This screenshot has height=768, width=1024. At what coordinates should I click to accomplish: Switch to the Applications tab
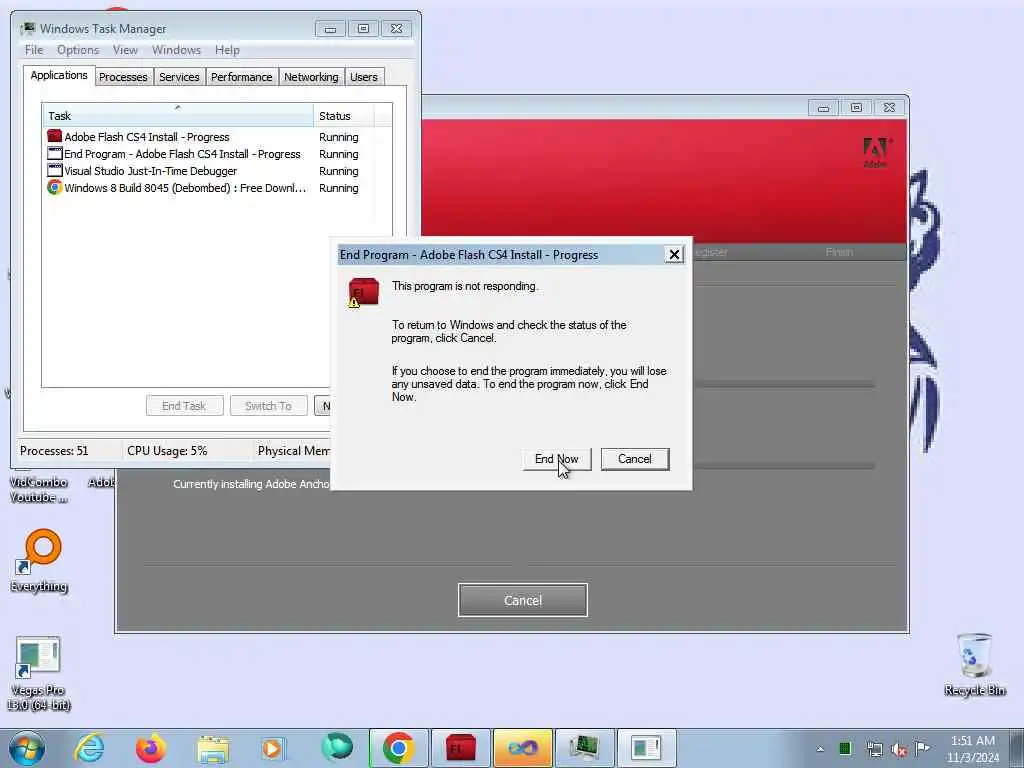click(x=59, y=75)
